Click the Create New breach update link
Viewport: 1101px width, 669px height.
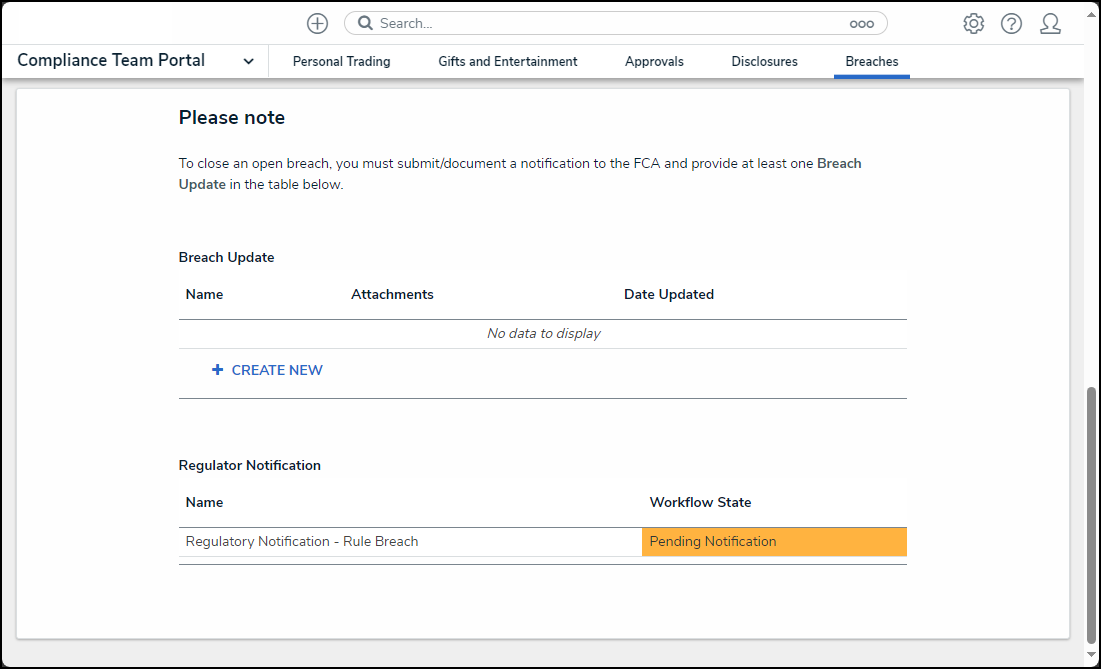[277, 370]
